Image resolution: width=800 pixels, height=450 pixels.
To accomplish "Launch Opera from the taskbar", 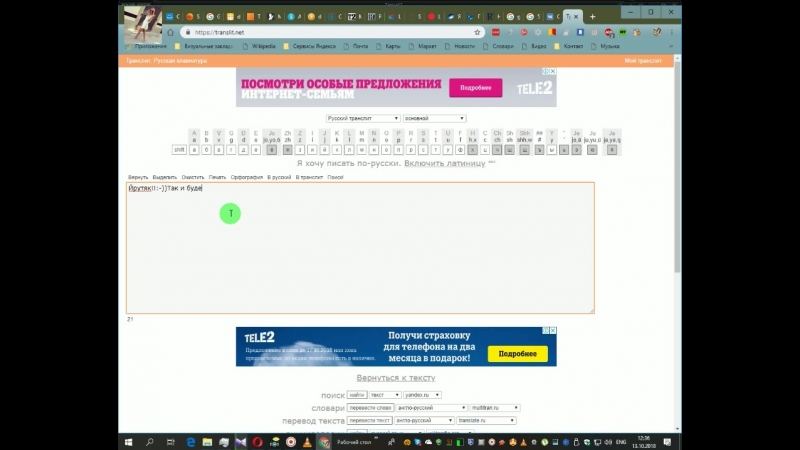I will (256, 442).
